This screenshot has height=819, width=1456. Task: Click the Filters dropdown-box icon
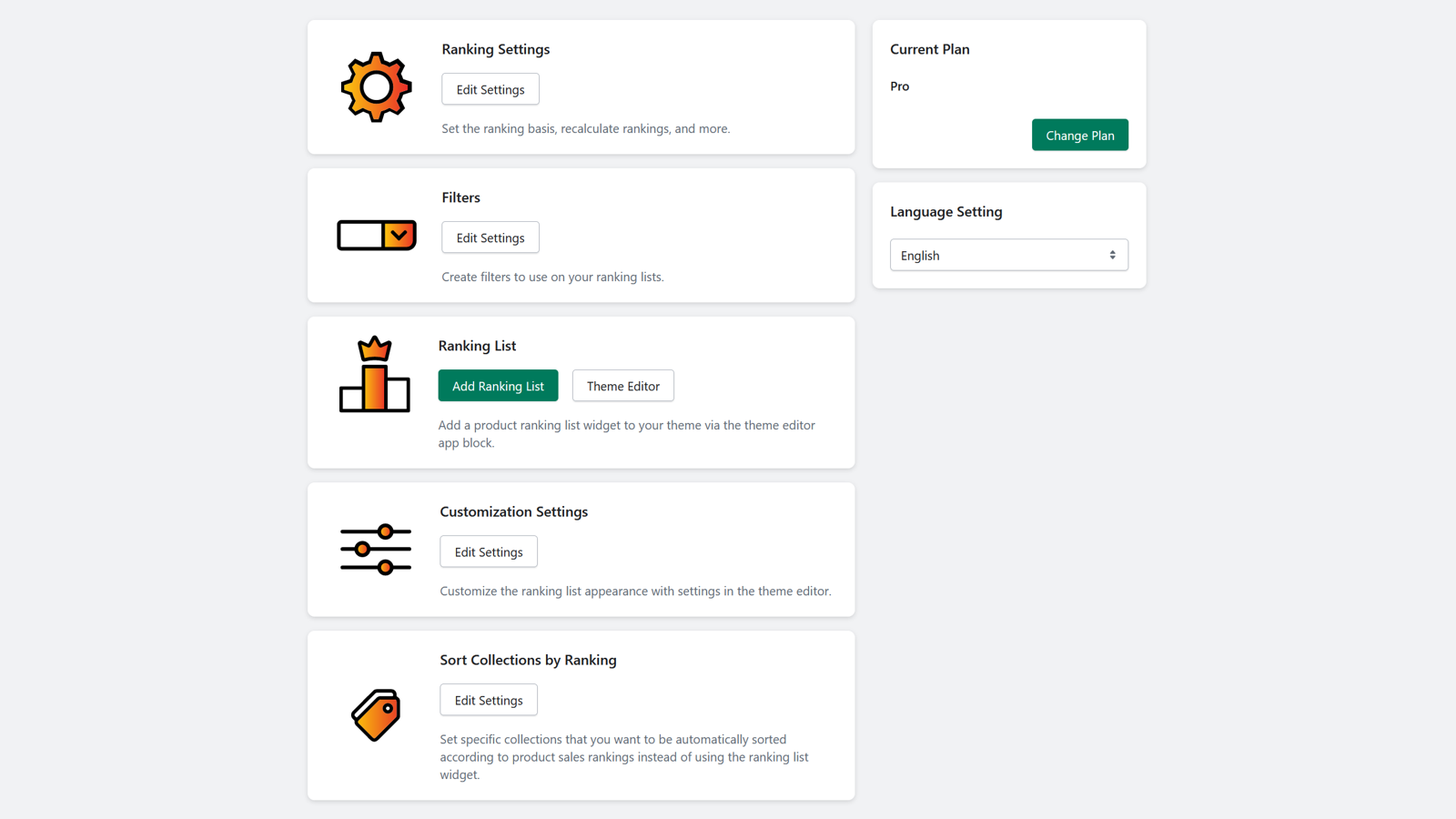click(x=376, y=236)
